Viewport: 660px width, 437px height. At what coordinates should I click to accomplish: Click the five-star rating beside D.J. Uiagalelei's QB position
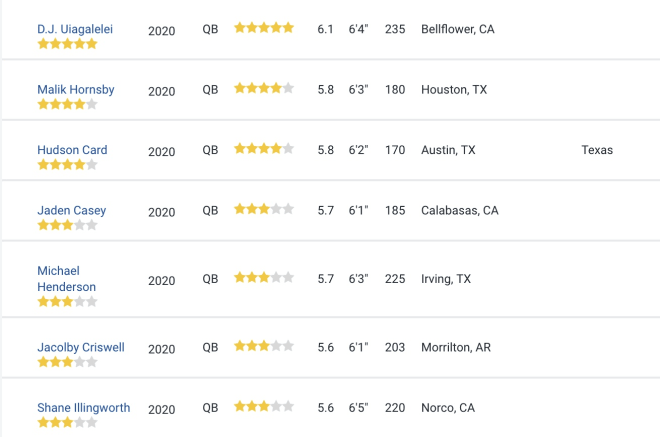pyautogui.click(x=264, y=28)
